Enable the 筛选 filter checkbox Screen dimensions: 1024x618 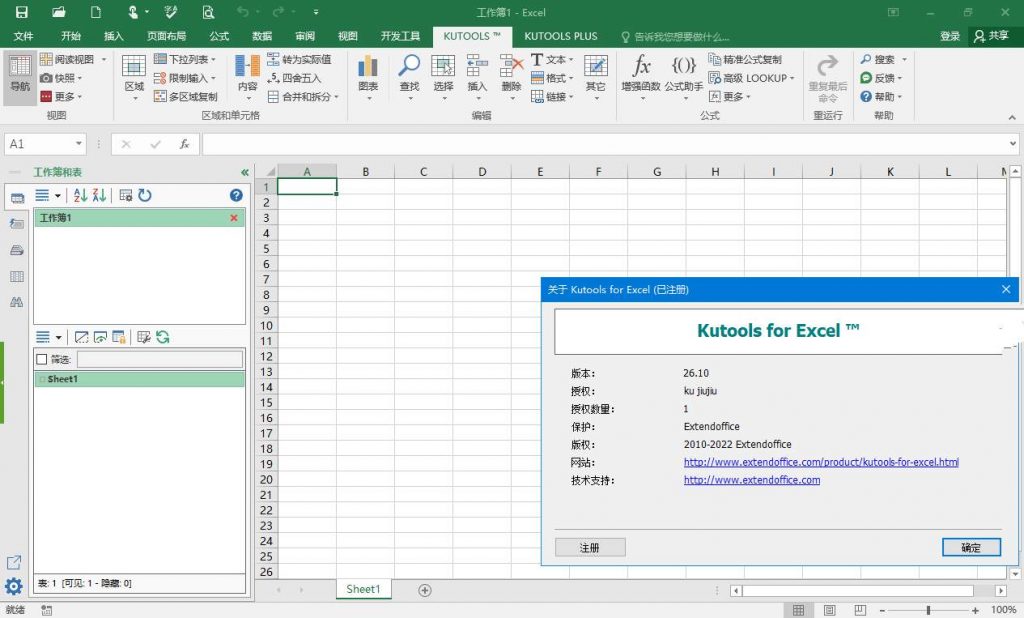point(41,359)
